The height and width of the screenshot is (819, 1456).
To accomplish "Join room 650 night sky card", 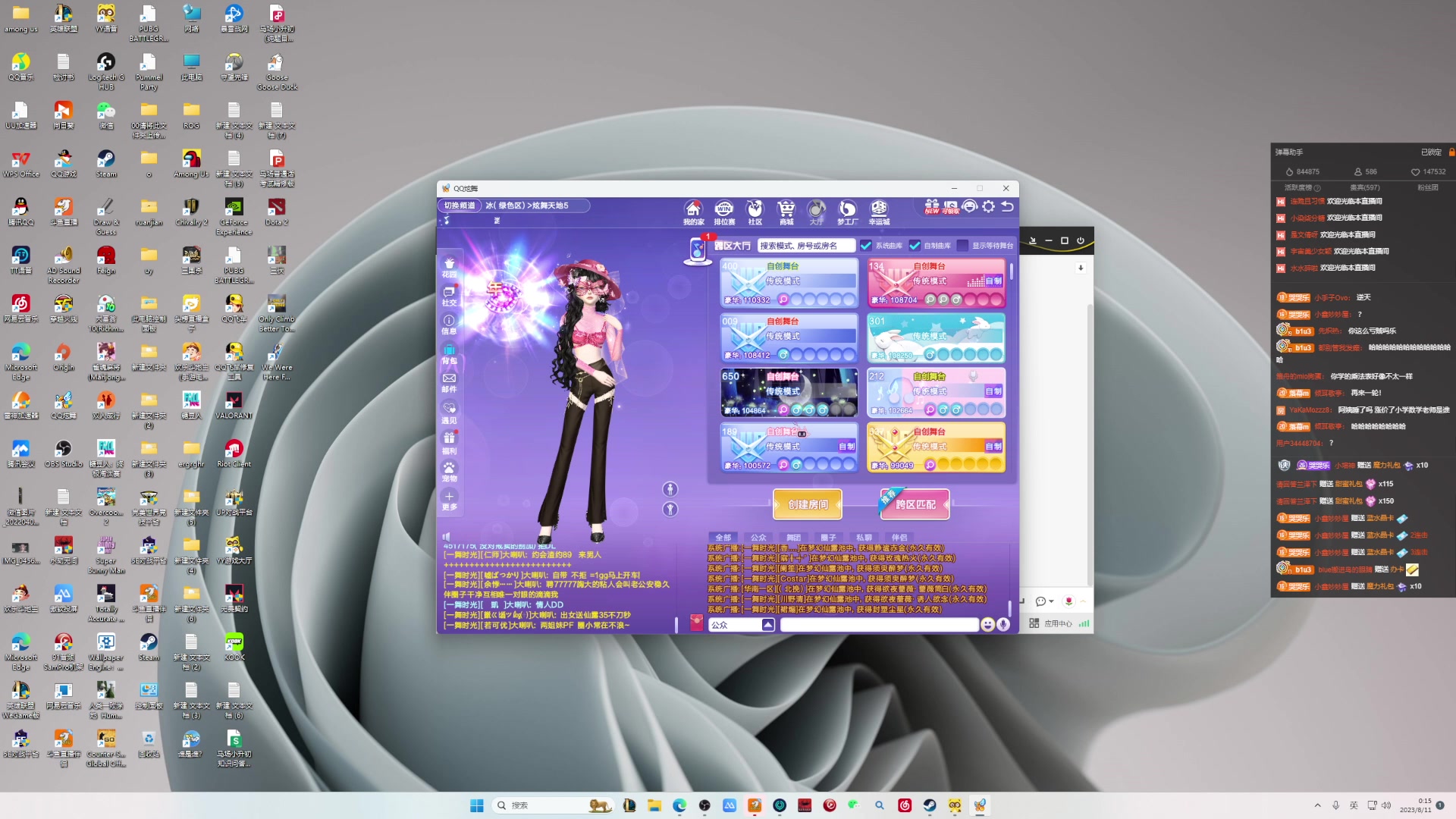I will click(x=789, y=393).
